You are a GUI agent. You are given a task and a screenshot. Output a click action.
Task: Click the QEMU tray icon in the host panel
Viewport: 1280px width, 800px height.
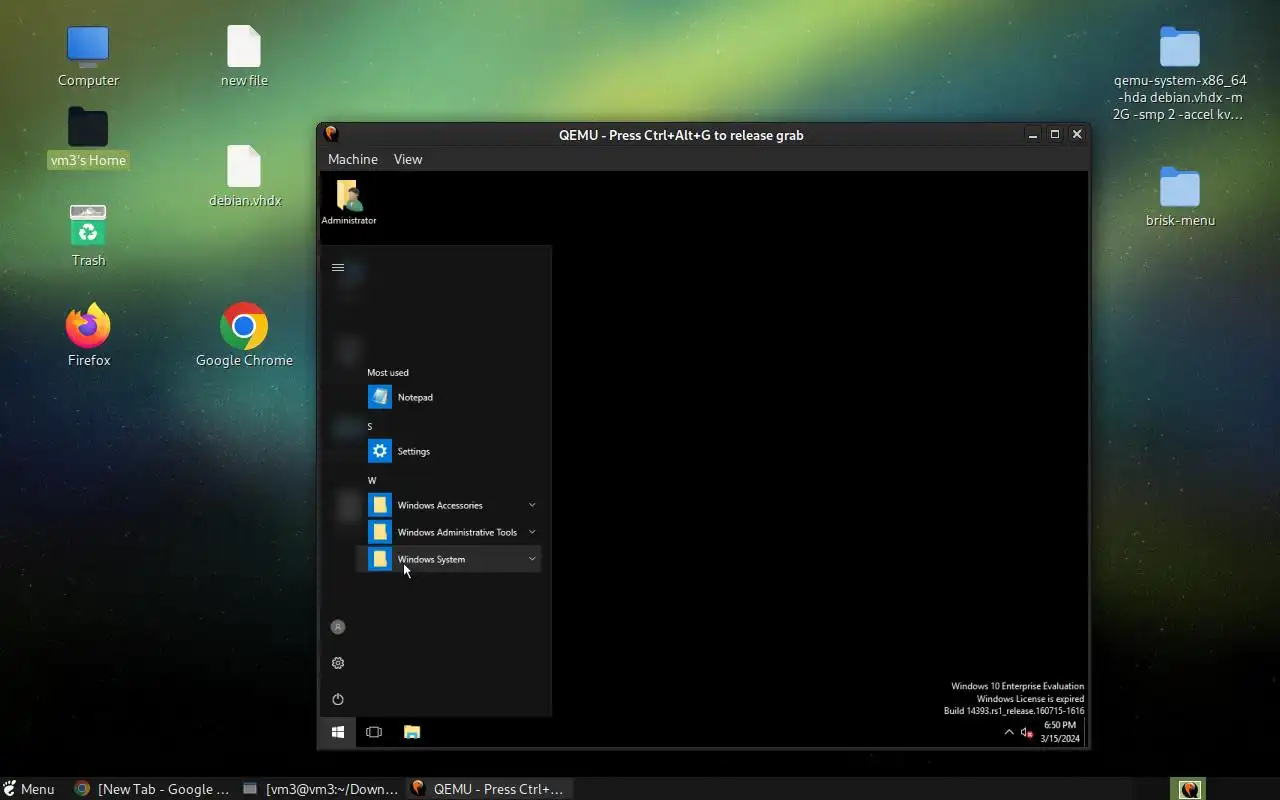[1189, 789]
